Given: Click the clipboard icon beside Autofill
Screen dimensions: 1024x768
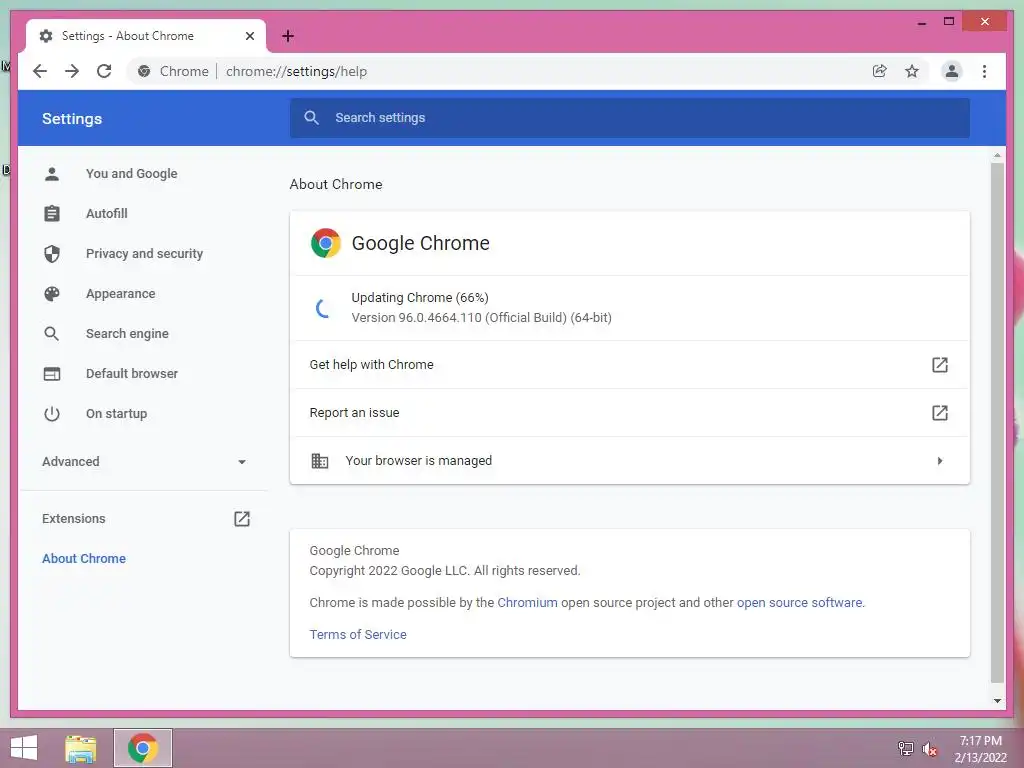Looking at the screenshot, I should (x=52, y=214).
